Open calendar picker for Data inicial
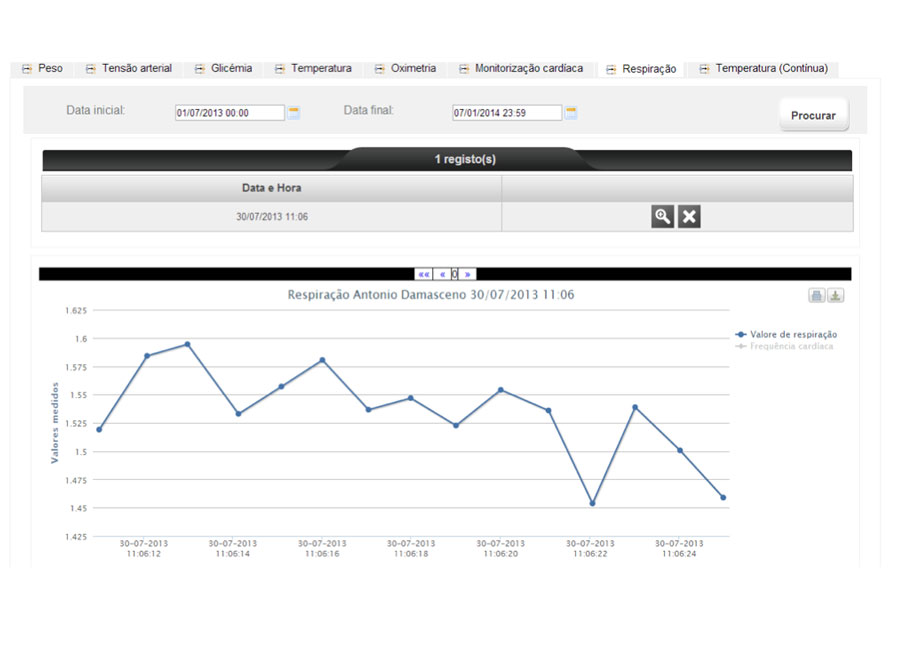Image resolution: width=900 pixels, height=650 pixels. tap(294, 113)
